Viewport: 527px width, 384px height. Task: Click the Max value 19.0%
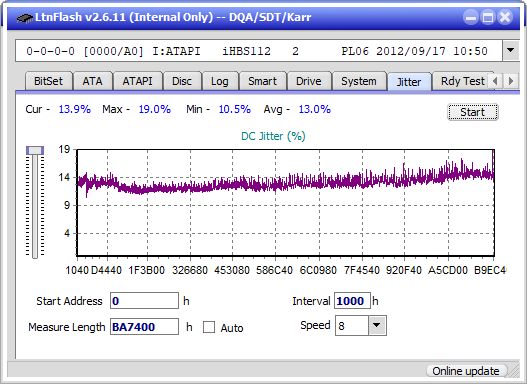click(x=155, y=109)
